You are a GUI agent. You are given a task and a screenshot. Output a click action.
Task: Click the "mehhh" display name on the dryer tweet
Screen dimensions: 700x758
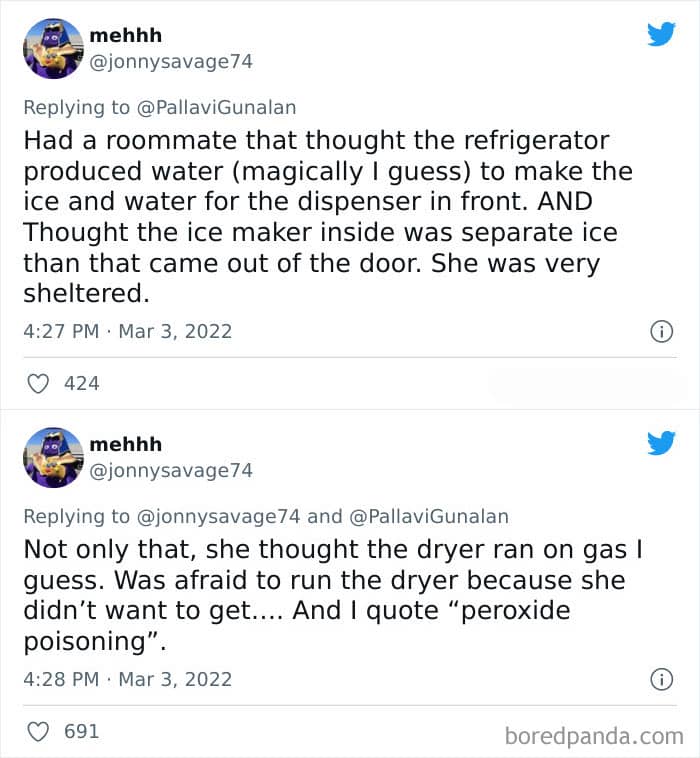pos(125,444)
